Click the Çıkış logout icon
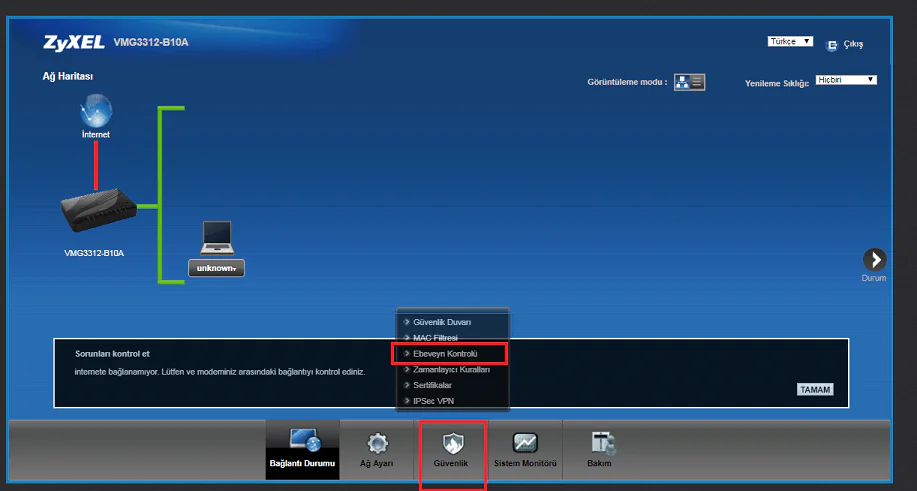The width and height of the screenshot is (917, 491). pyautogui.click(x=832, y=45)
